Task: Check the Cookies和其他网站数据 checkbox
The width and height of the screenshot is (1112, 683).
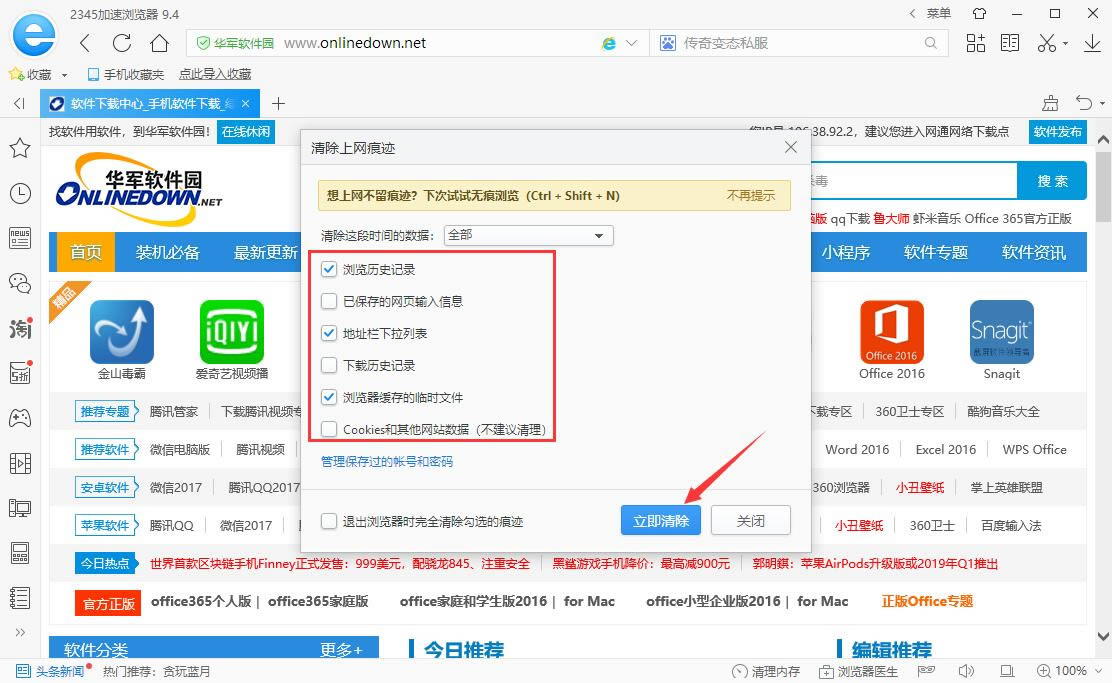Action: 328,429
